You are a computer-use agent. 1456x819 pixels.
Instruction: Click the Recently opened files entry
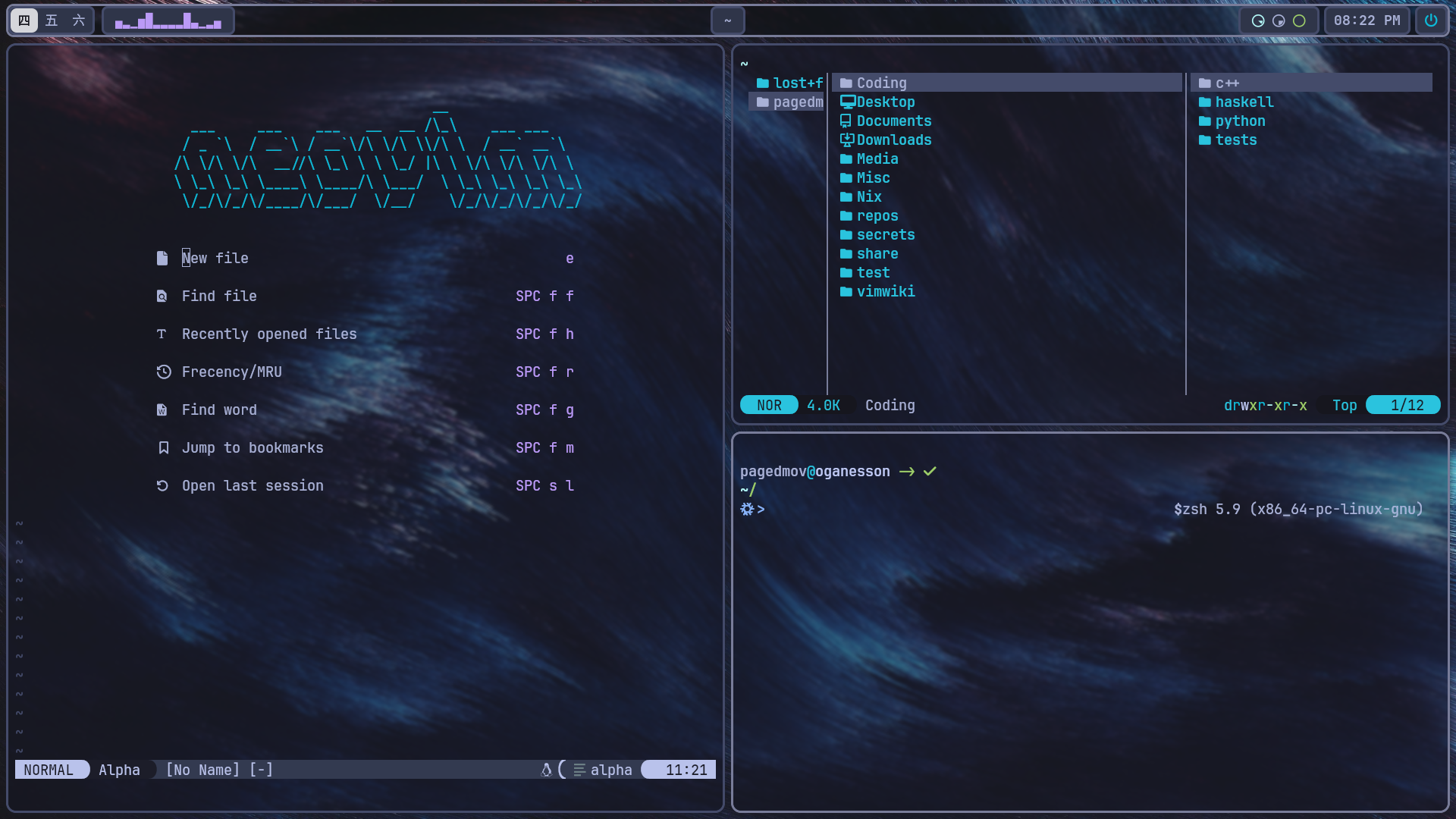268,334
